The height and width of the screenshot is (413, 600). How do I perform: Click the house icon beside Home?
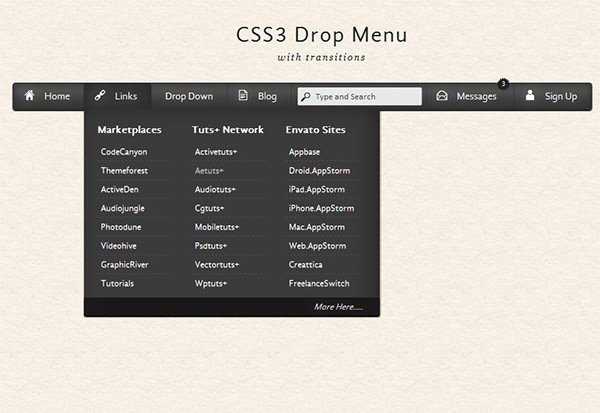pyautogui.click(x=29, y=95)
